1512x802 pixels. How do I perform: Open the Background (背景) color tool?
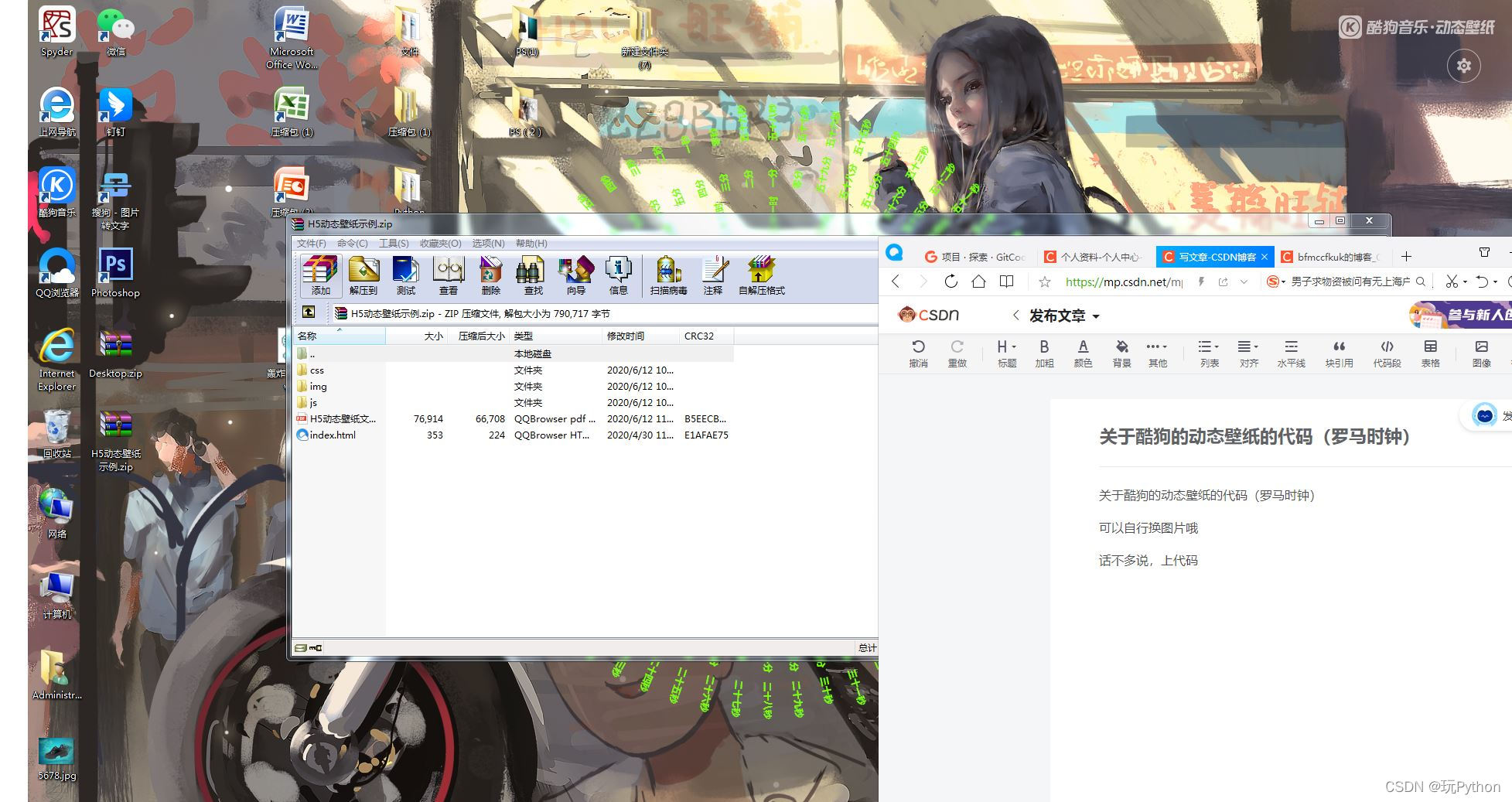(x=1121, y=353)
